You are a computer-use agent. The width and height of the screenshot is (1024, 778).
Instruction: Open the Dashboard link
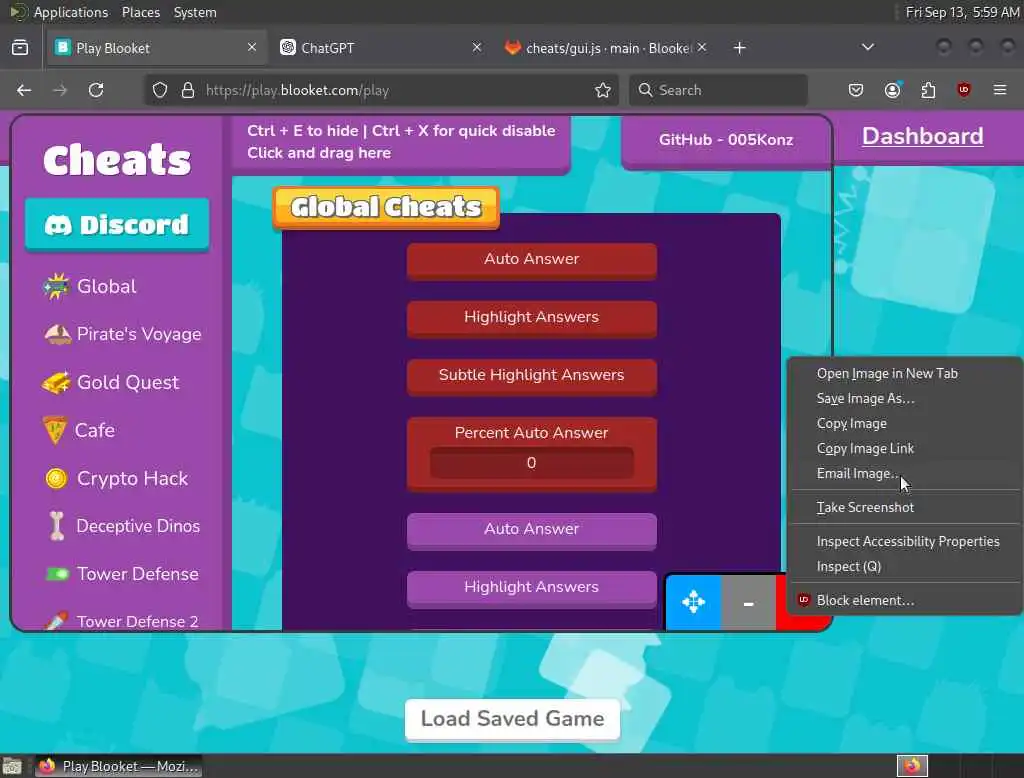(922, 136)
